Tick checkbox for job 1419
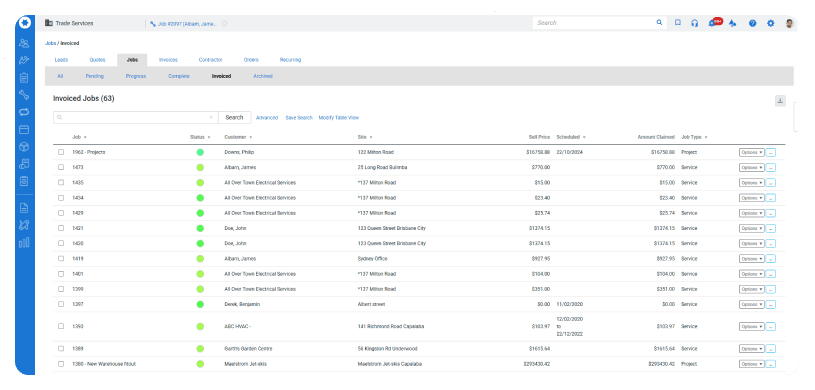The image size is (815, 390). (61, 258)
